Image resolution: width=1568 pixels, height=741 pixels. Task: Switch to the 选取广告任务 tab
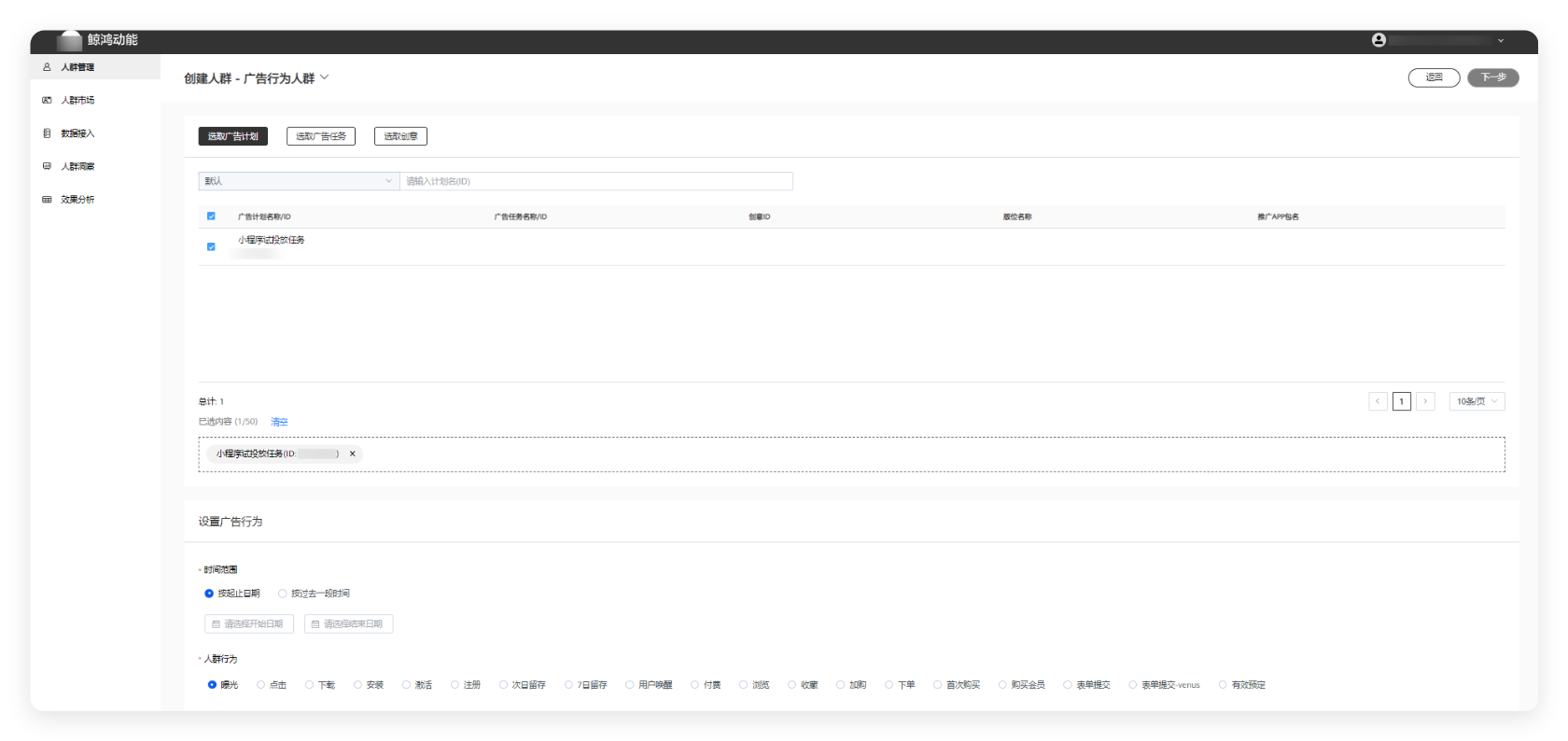pyautogui.click(x=321, y=136)
